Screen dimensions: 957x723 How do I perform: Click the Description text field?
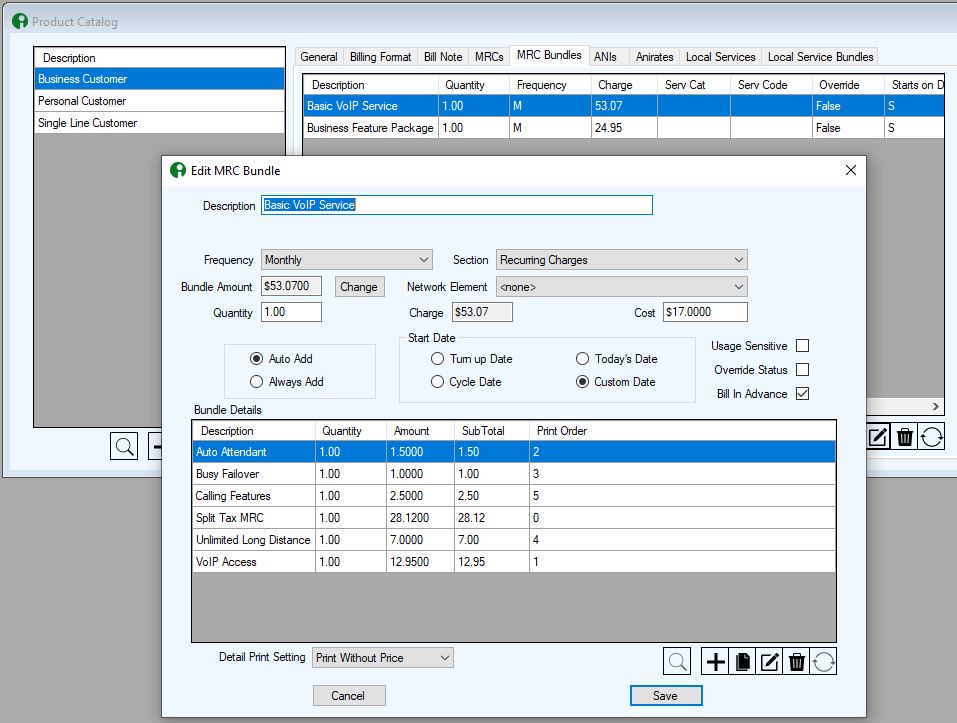tap(457, 205)
